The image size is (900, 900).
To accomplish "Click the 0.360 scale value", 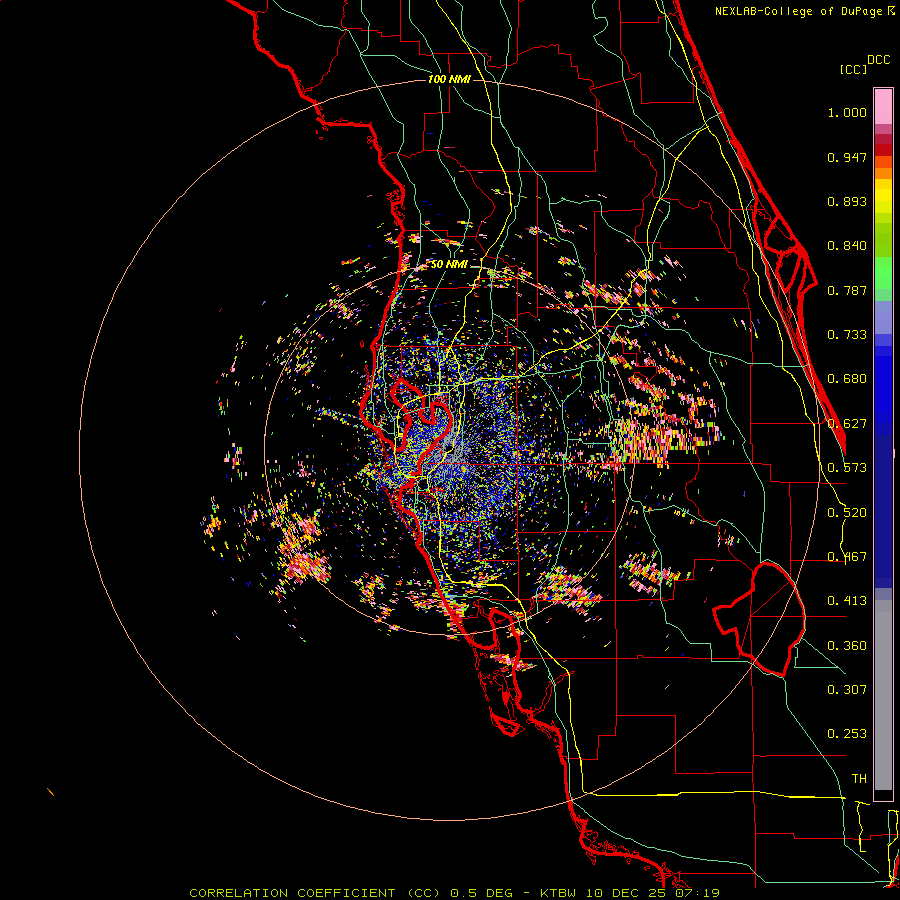I will pyautogui.click(x=847, y=646).
